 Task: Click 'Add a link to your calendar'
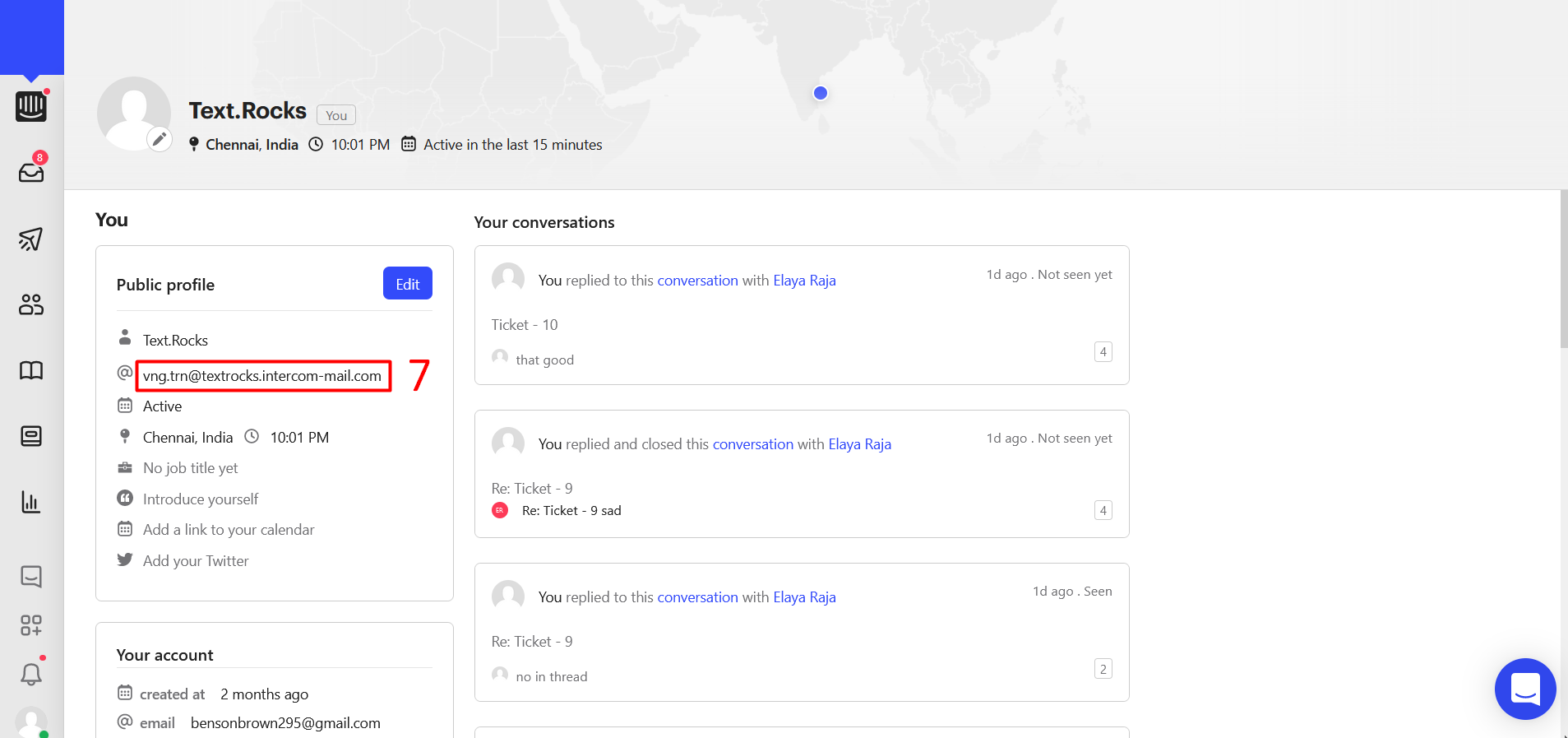pos(229,530)
